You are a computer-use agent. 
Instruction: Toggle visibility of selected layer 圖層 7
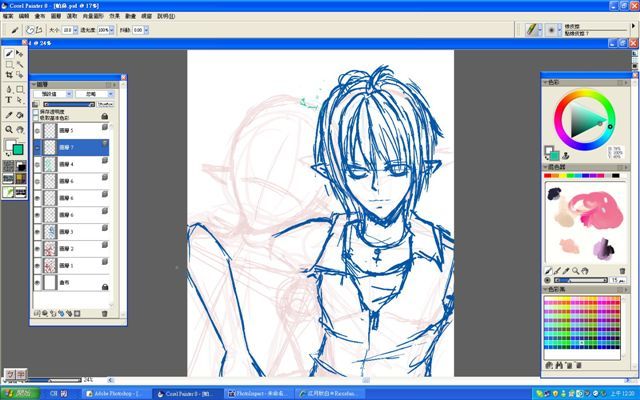pyautogui.click(x=38, y=147)
